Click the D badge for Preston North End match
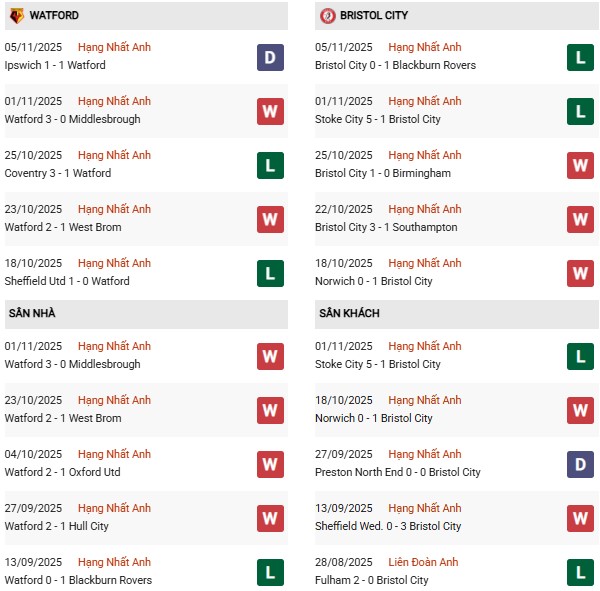This screenshot has height=591, width=600. [x=580, y=464]
